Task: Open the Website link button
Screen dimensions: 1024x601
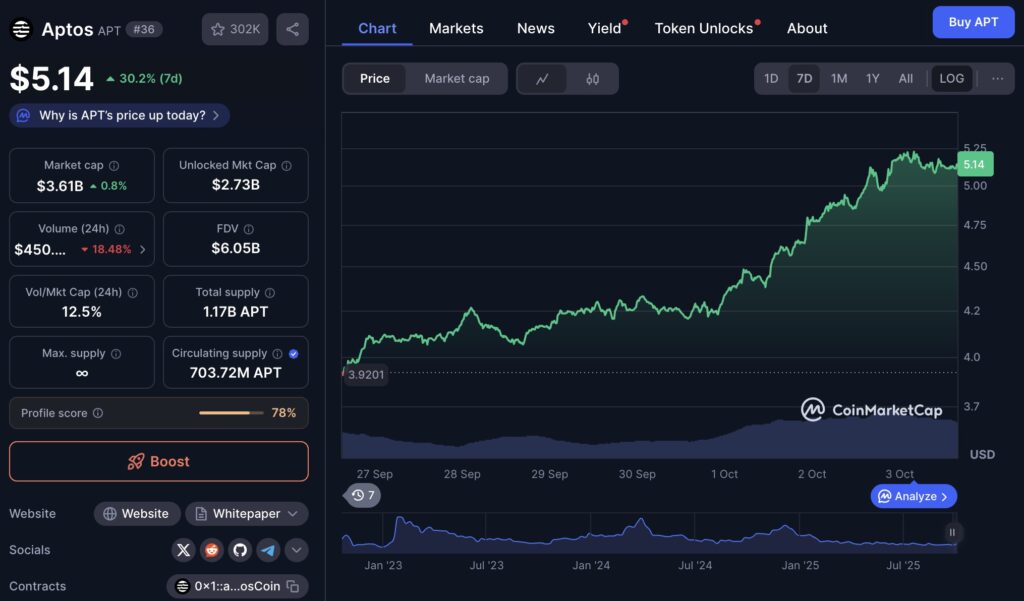Action: tap(136, 513)
